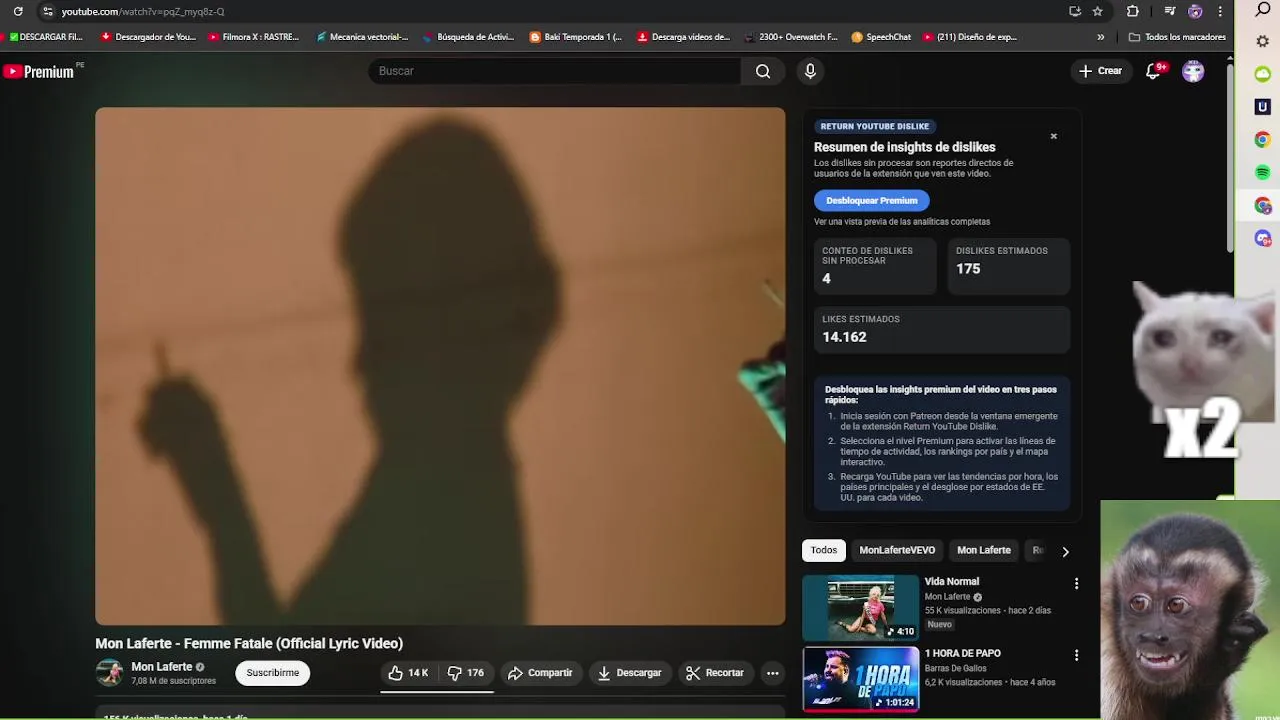1280x720 pixels.
Task: Open the Mecanica vectorial bookmark
Action: [362, 37]
